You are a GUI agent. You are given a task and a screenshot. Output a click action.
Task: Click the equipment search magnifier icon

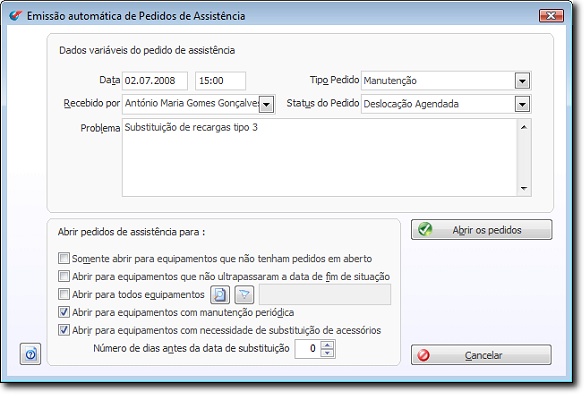pos(220,295)
